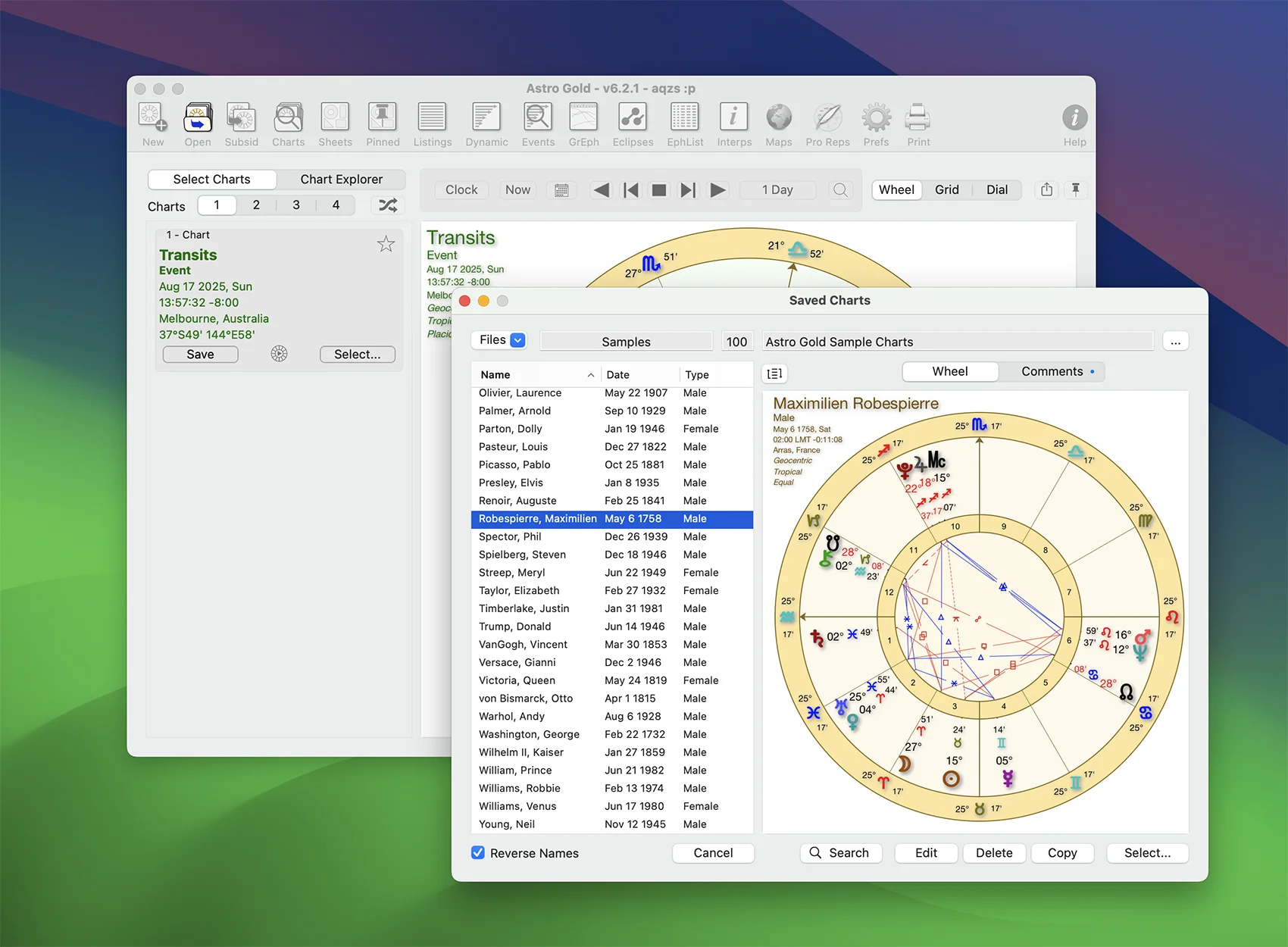Screen dimensions: 1288x947
Task: Open the GrEph graphic ephemeris icon
Action: pos(583,118)
